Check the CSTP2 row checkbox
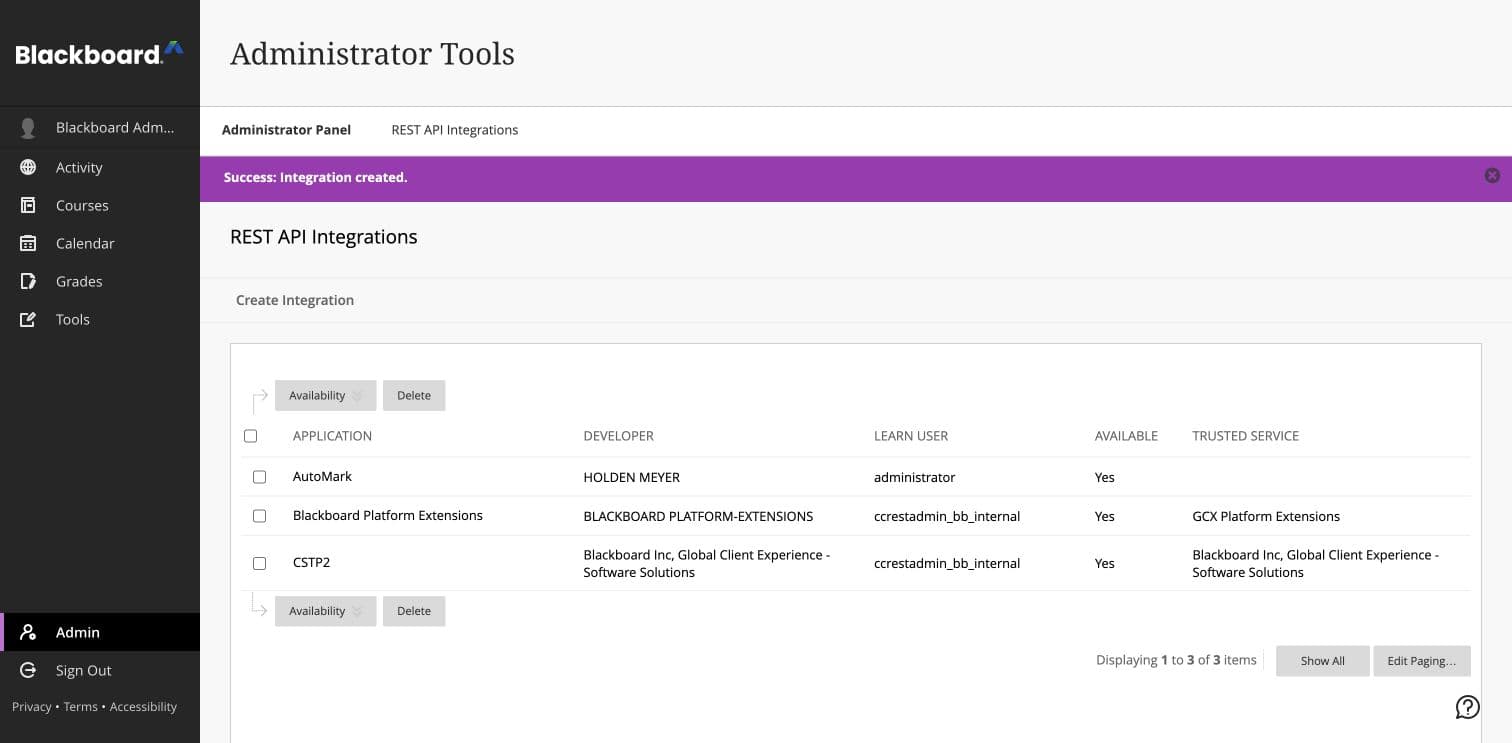The height and width of the screenshot is (743, 1512). click(260, 563)
